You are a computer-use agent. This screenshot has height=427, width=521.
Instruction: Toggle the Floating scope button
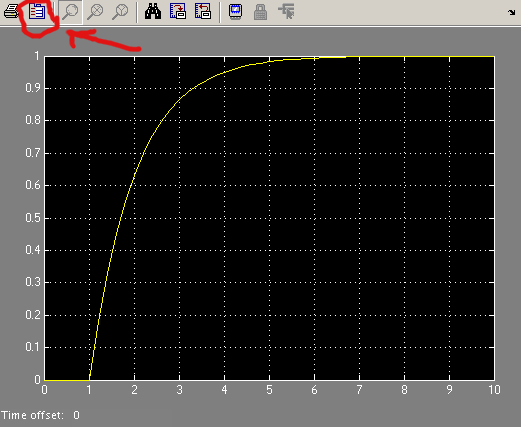pyautogui.click(x=236, y=12)
